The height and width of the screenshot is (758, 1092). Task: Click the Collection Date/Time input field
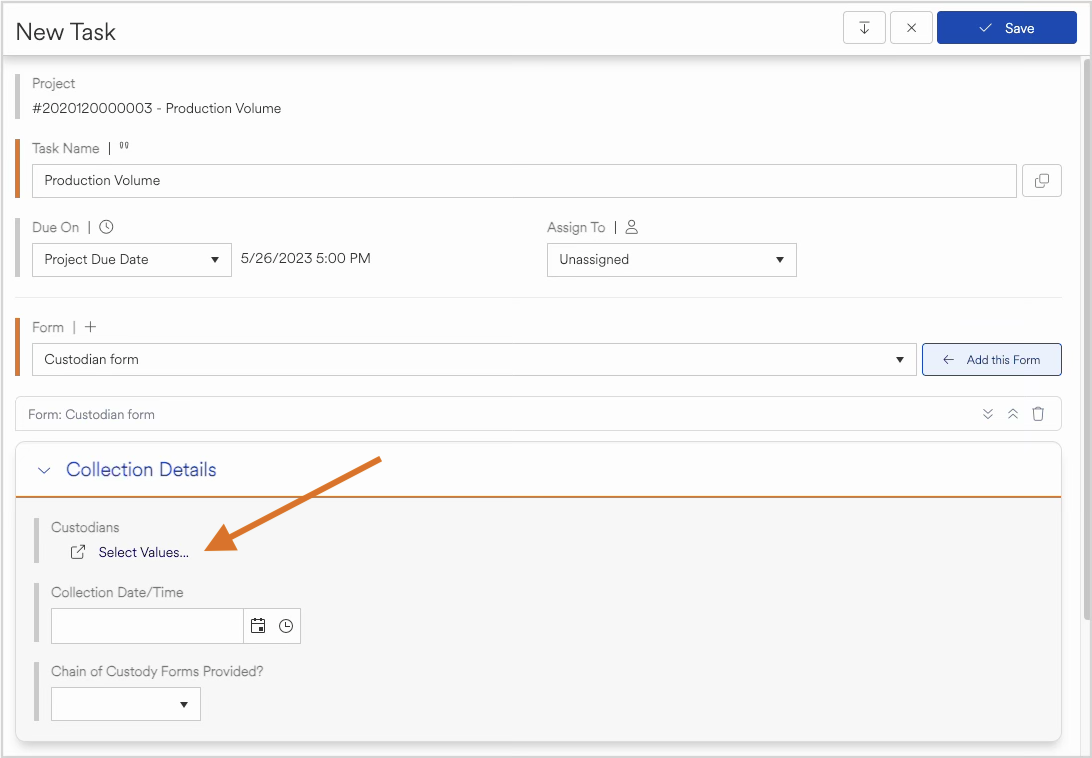[147, 626]
